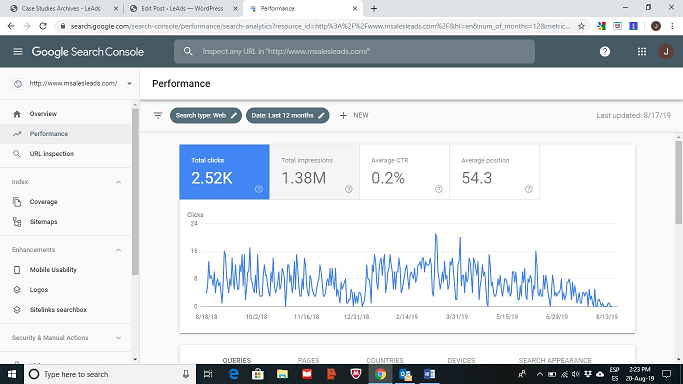683x384 pixels.
Task: Click the sidebar vertical scrollbar
Action: point(135,192)
